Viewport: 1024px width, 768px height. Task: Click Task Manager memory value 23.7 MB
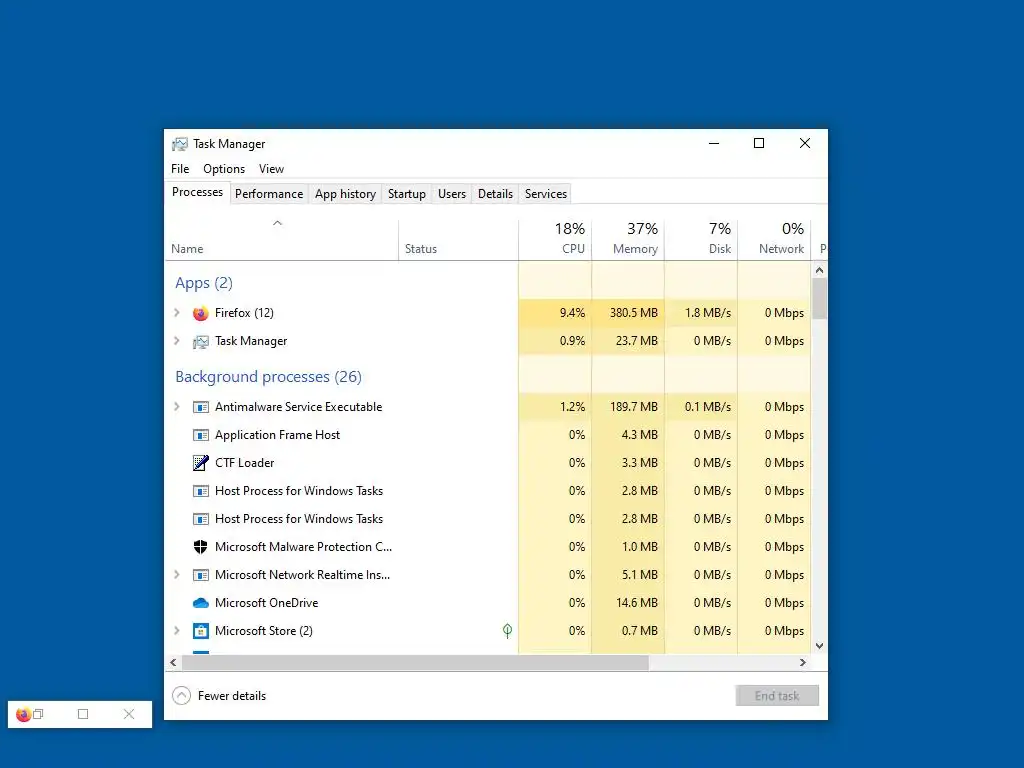pyautogui.click(x=637, y=341)
